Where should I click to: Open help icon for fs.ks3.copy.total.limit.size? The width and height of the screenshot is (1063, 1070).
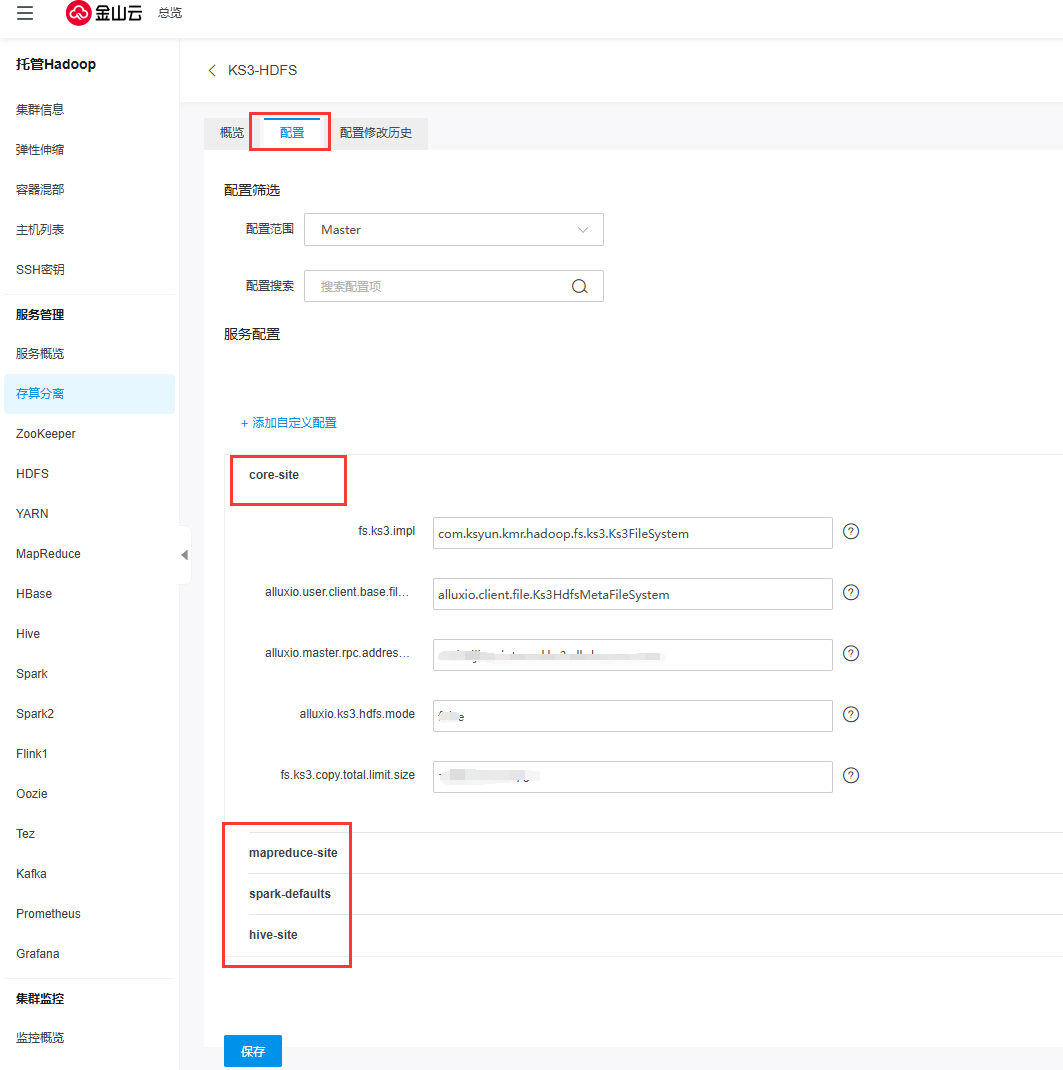(851, 776)
